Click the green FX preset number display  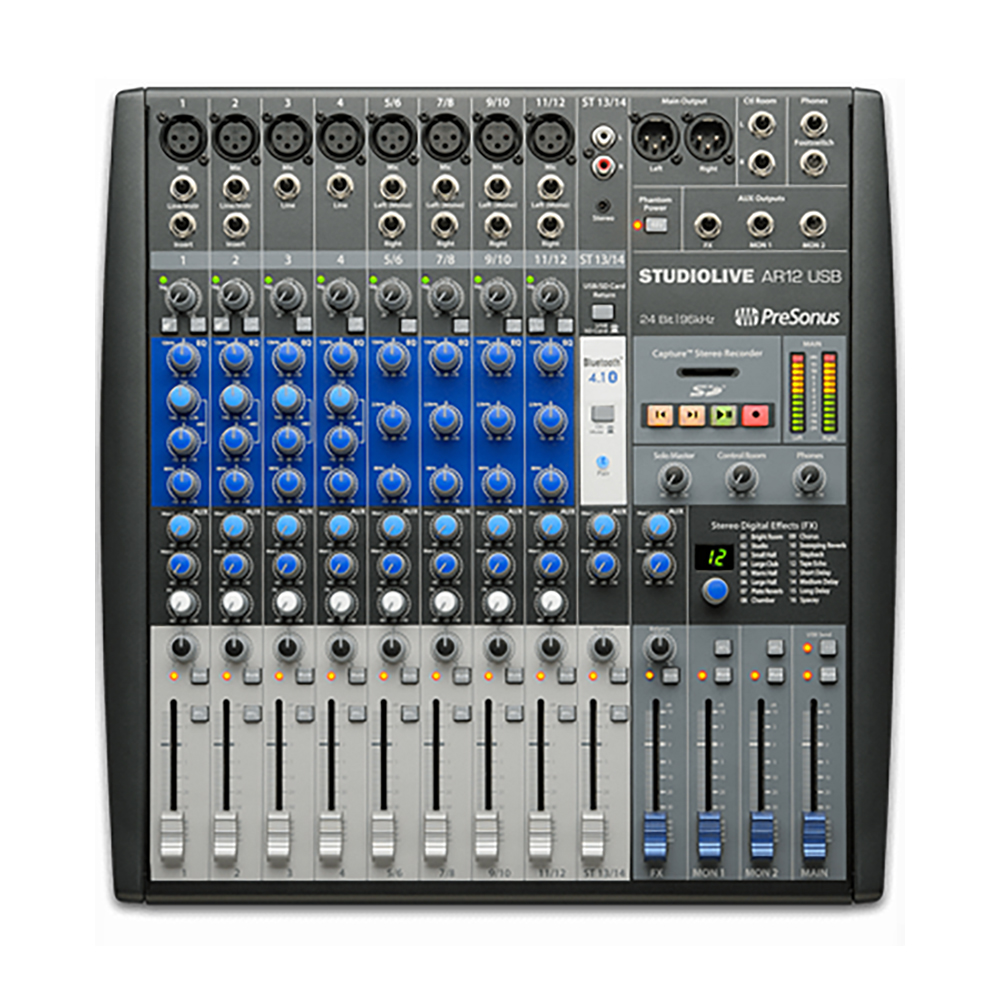(x=716, y=557)
